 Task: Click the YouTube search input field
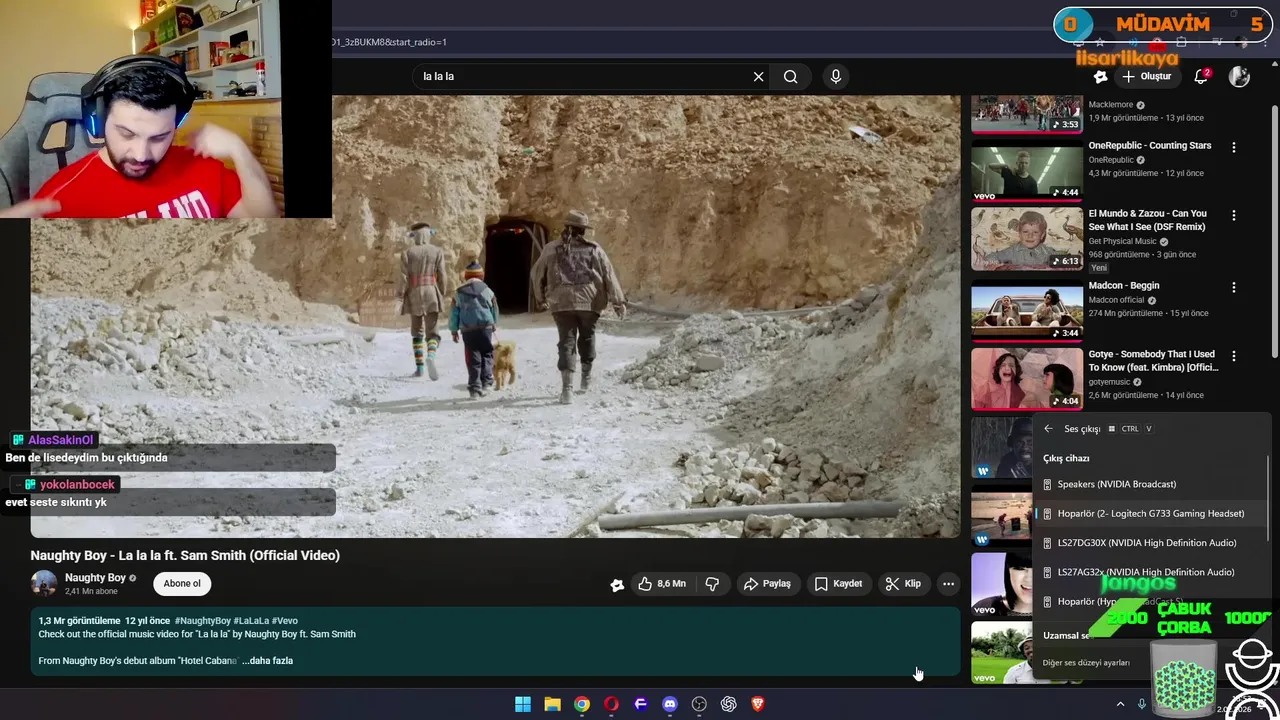[x=584, y=76]
